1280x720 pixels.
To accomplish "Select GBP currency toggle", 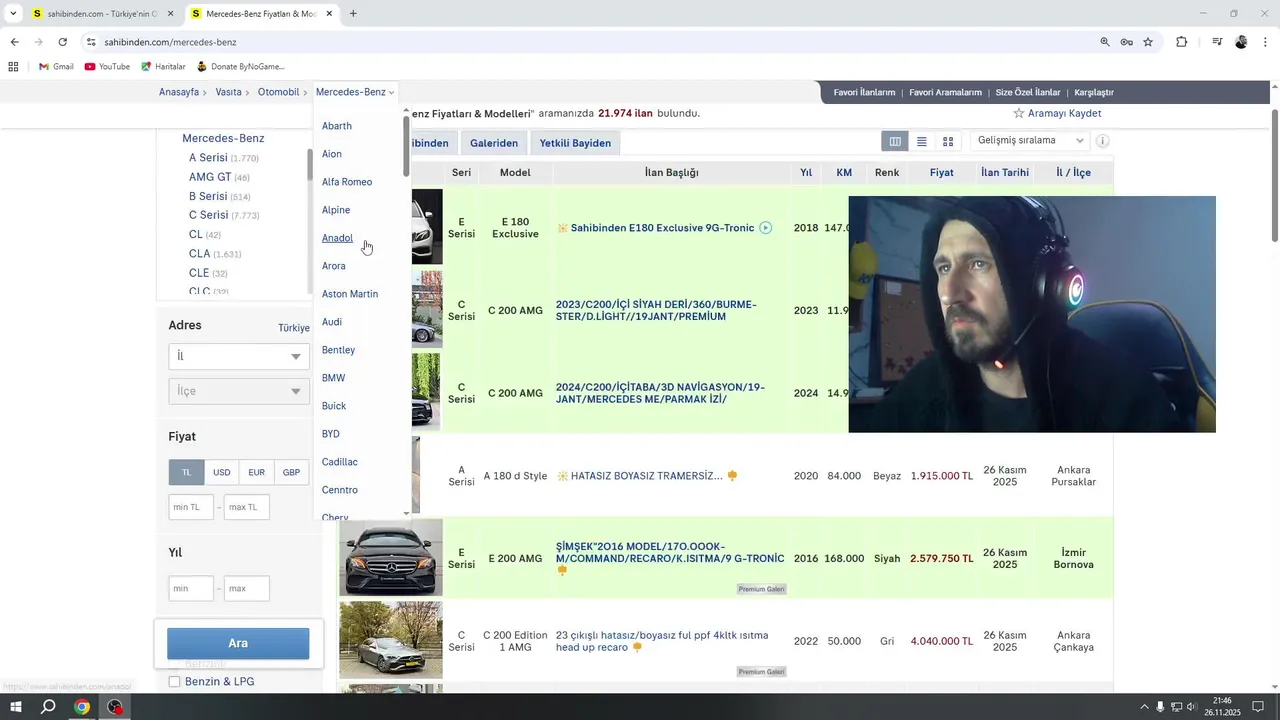I will tap(291, 472).
